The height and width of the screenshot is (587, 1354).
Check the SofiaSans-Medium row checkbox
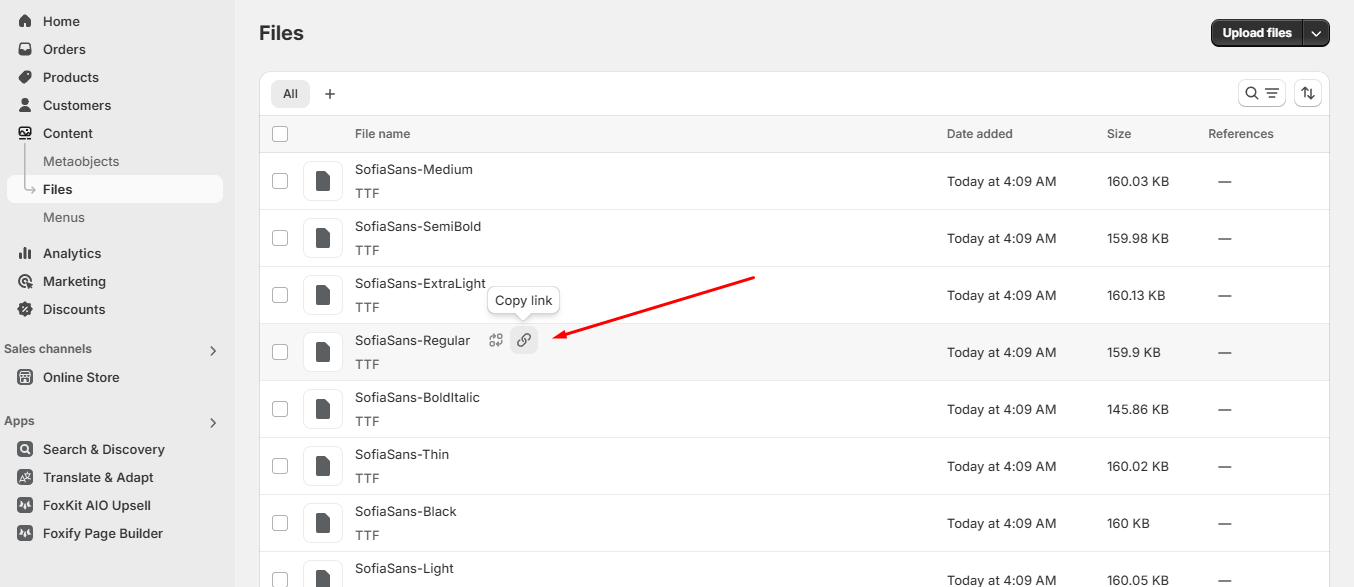(x=280, y=181)
